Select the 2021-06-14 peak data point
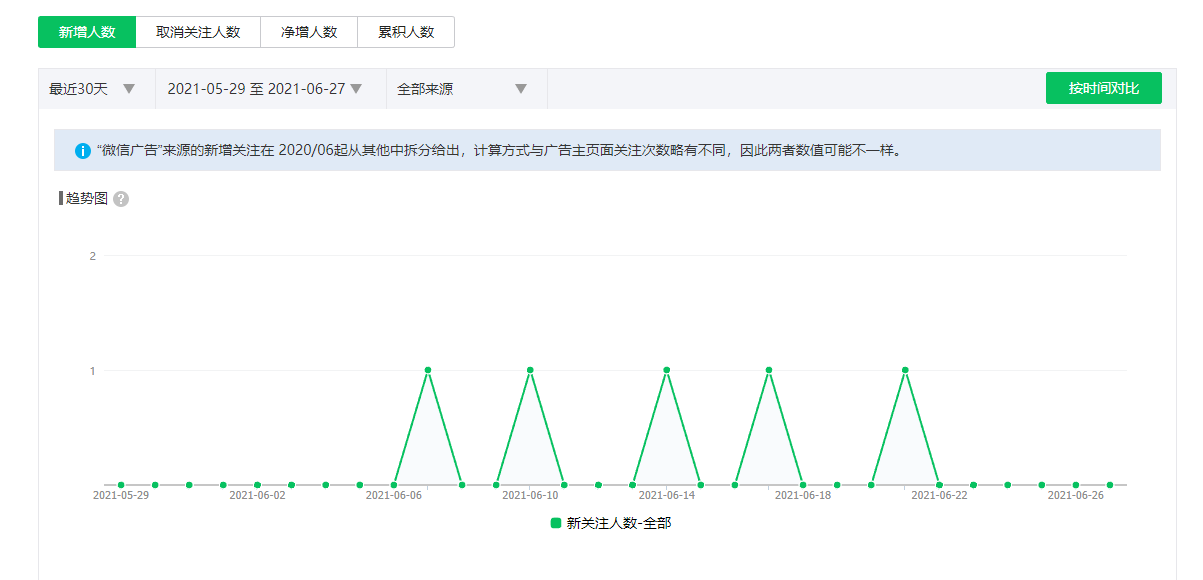This screenshot has width=1203, height=580. 667,370
